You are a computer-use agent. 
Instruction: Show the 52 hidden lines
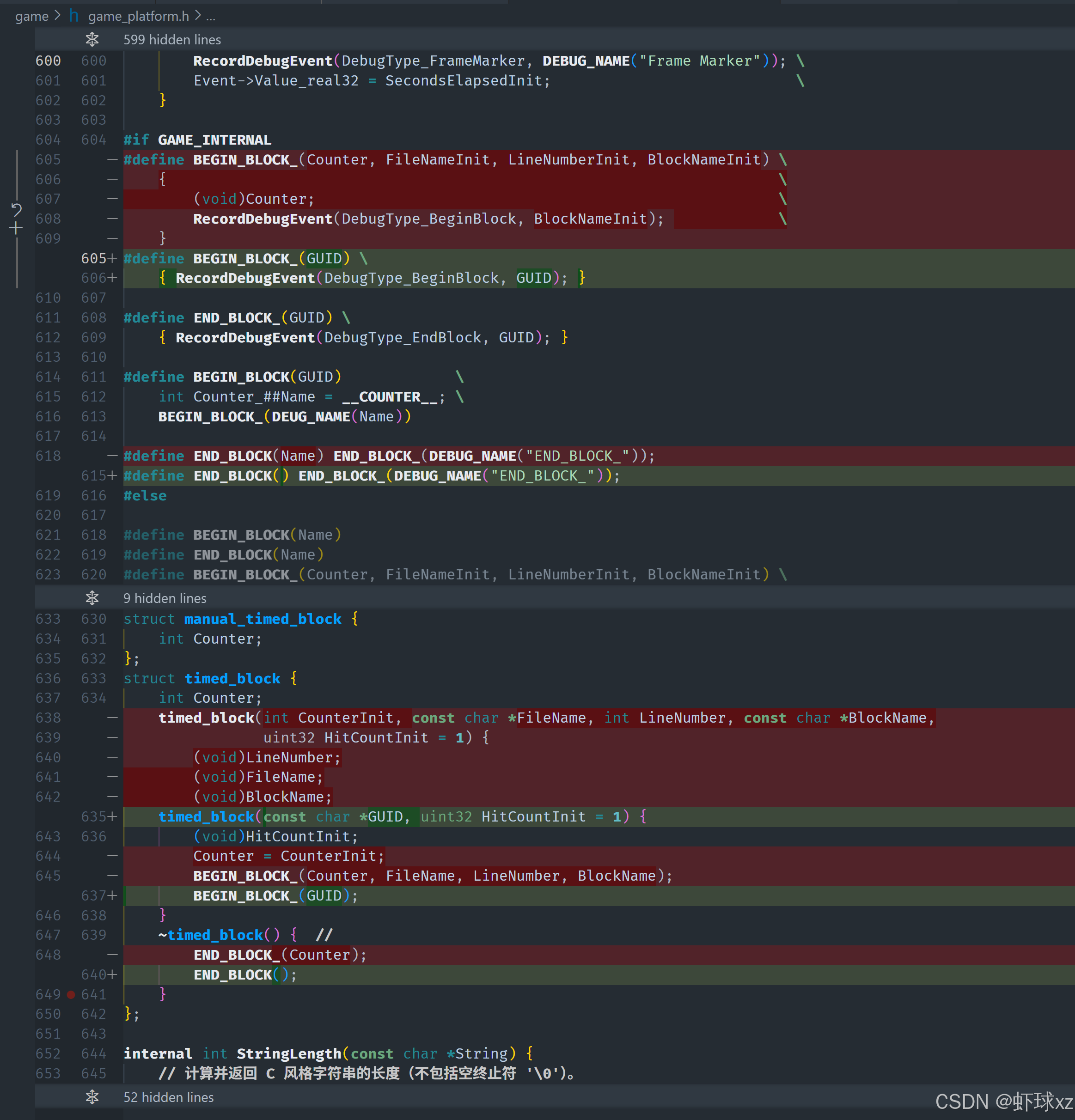(169, 1096)
